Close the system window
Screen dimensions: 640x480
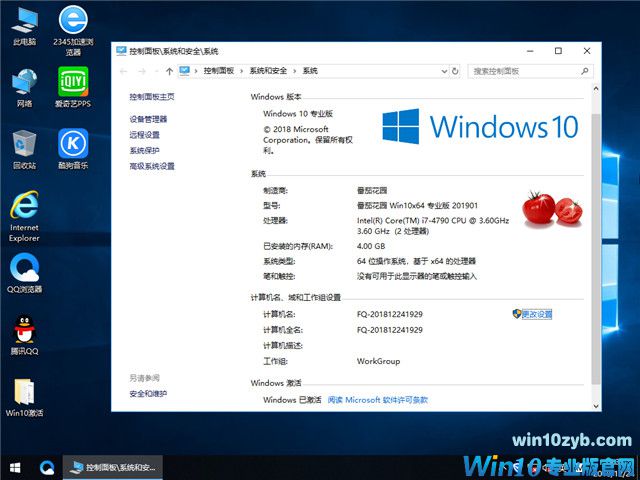587,51
